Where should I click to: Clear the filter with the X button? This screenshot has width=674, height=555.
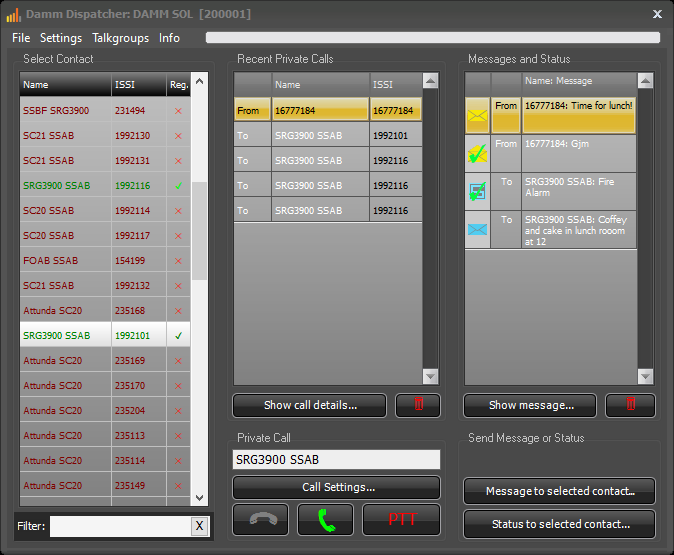(x=200, y=526)
